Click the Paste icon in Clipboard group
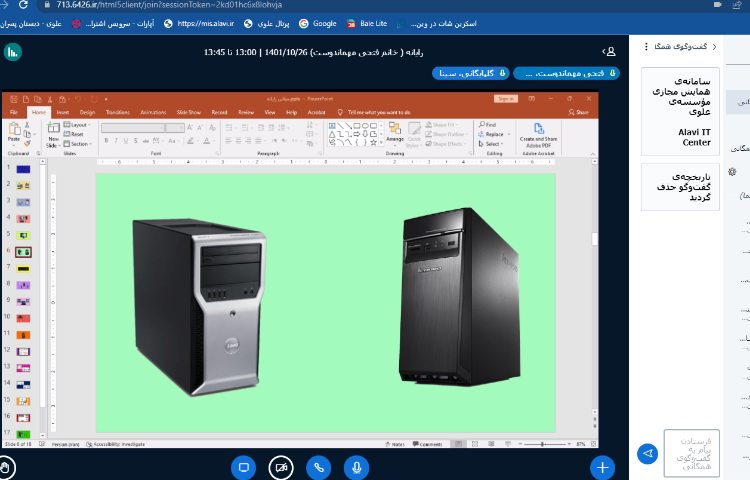Image resolution: width=750 pixels, height=480 pixels. tap(15, 133)
